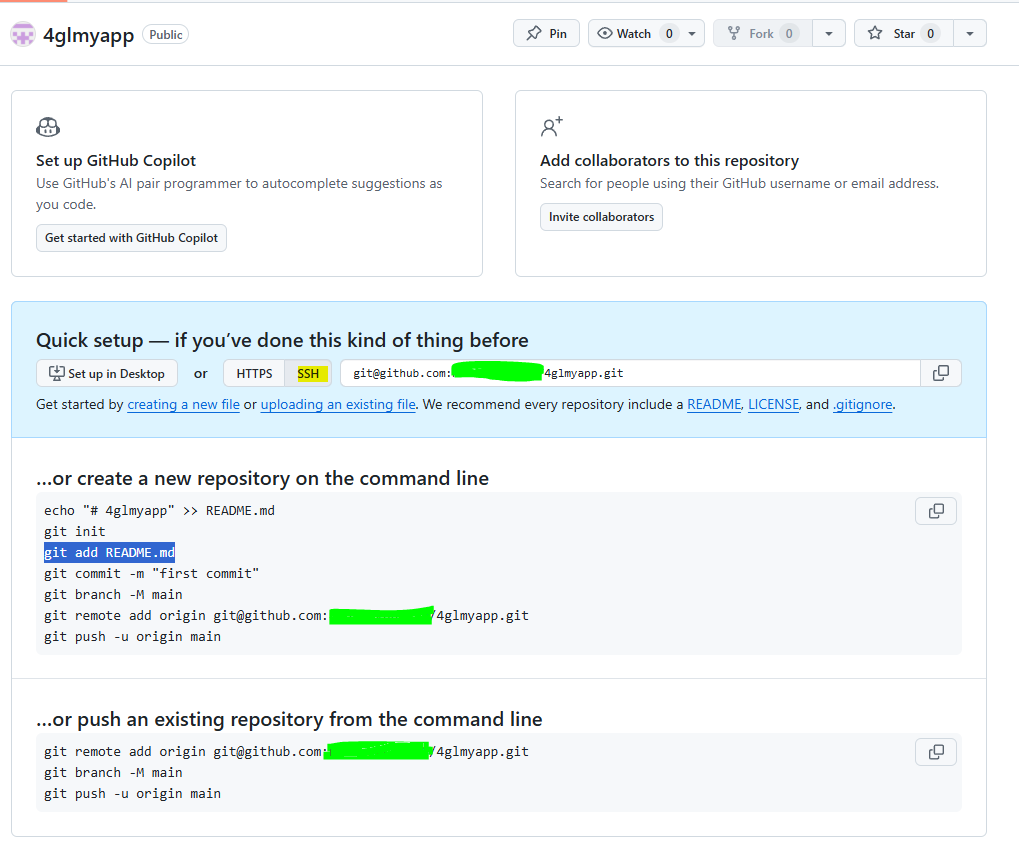Open the creating a new file link
Viewport: 1019px width, 855px height.
pyautogui.click(x=183, y=405)
